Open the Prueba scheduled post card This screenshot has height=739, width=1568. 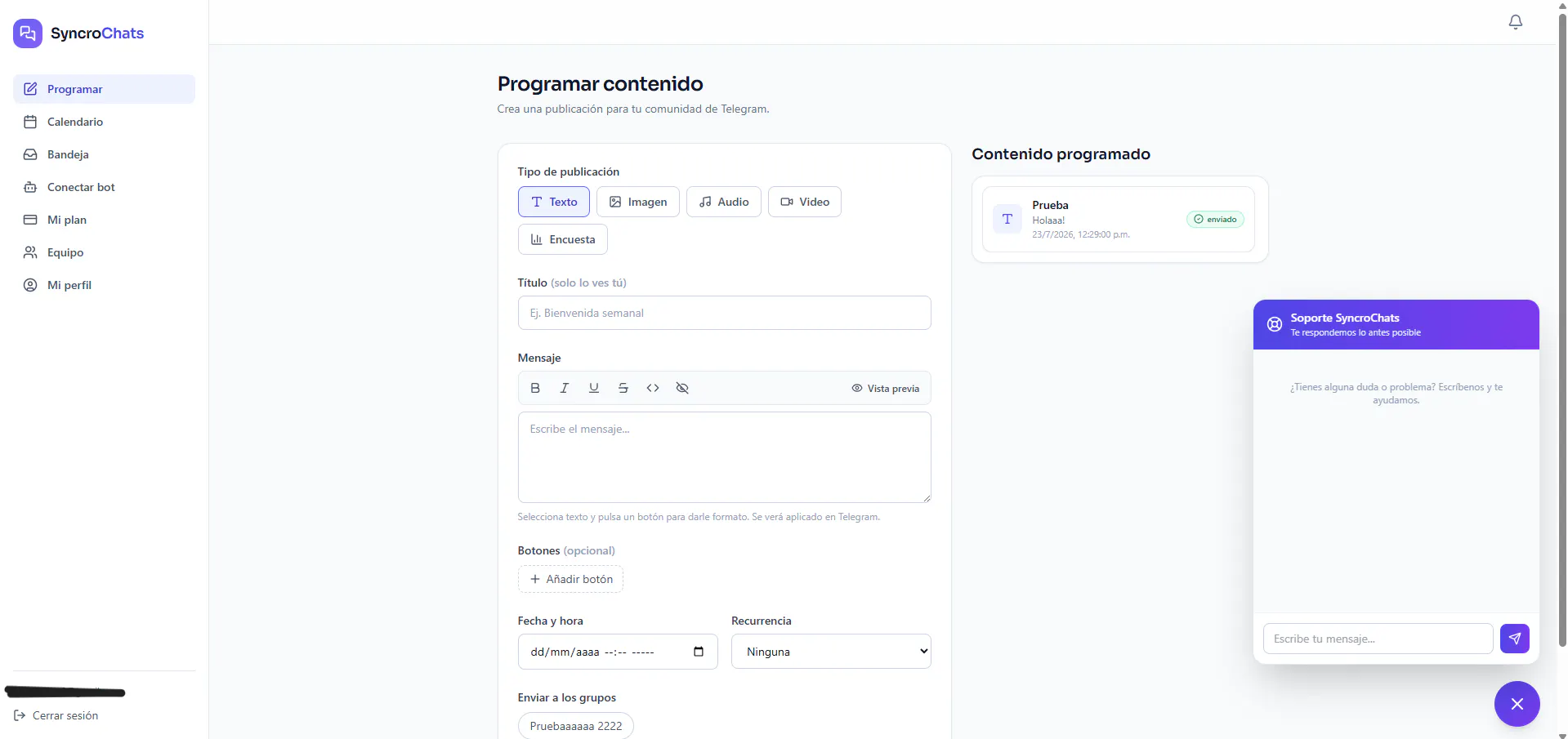(1120, 219)
